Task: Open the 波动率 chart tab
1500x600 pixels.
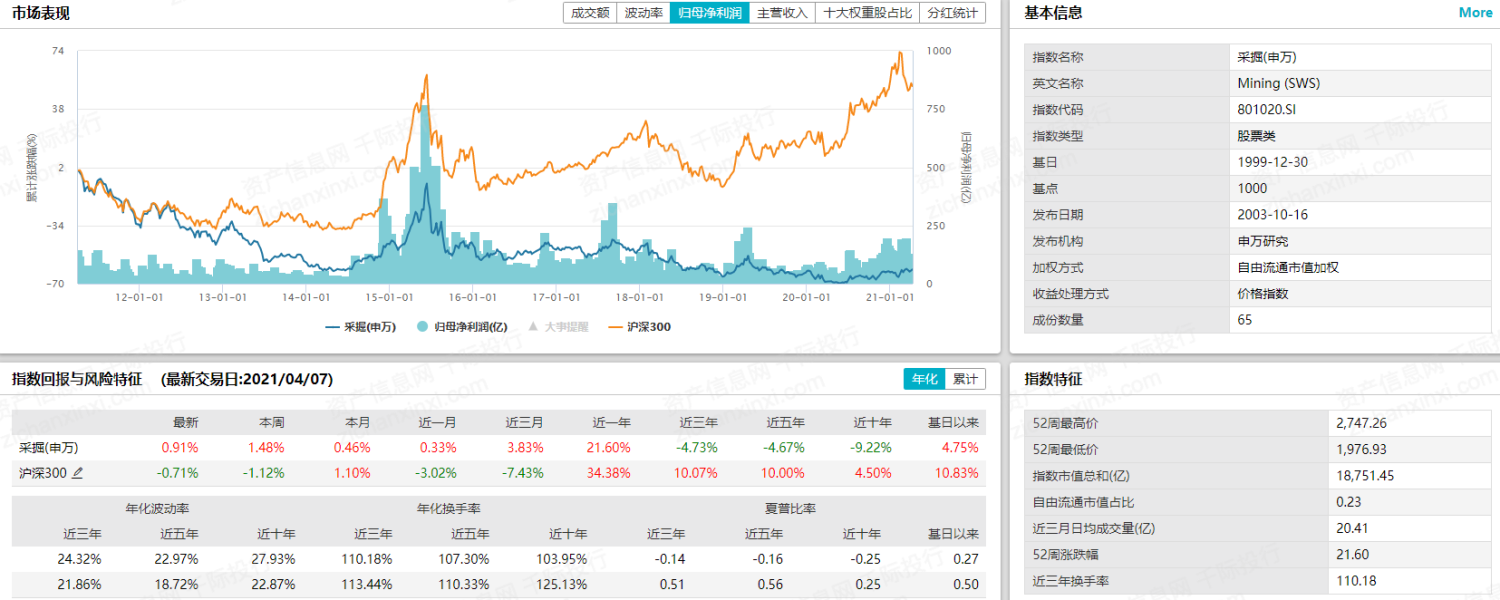Action: click(643, 13)
